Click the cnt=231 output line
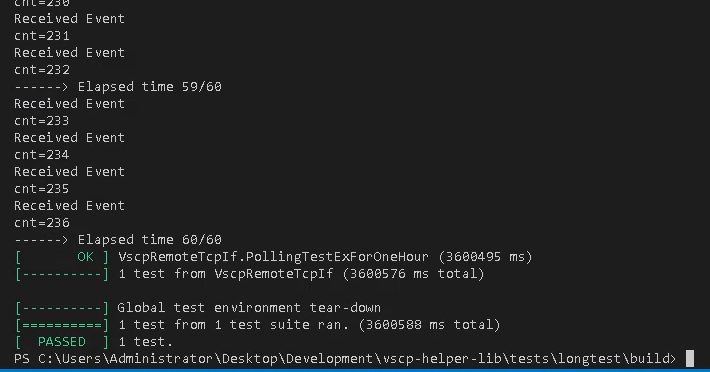The image size is (710, 372). coord(42,36)
